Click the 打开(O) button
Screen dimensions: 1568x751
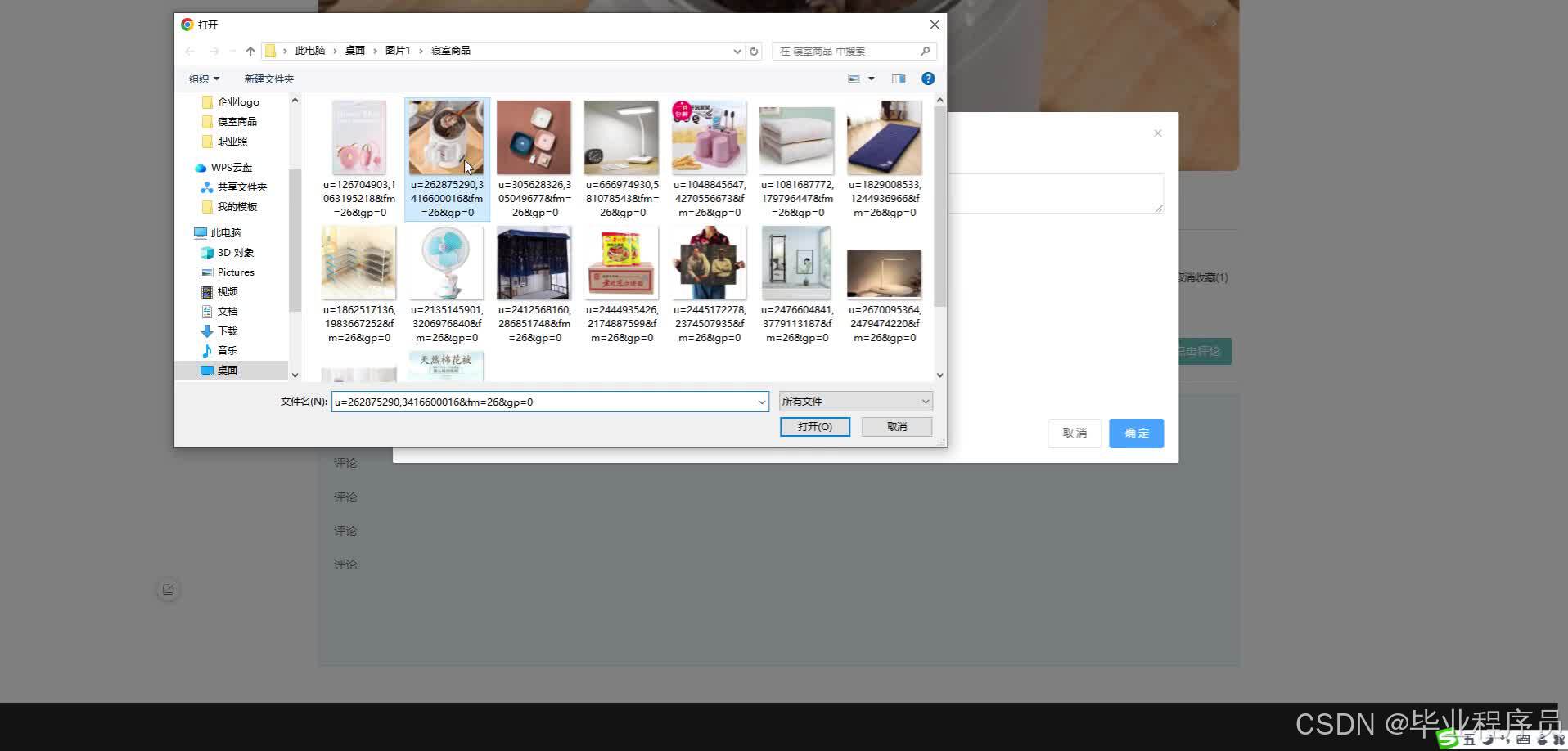(x=815, y=427)
